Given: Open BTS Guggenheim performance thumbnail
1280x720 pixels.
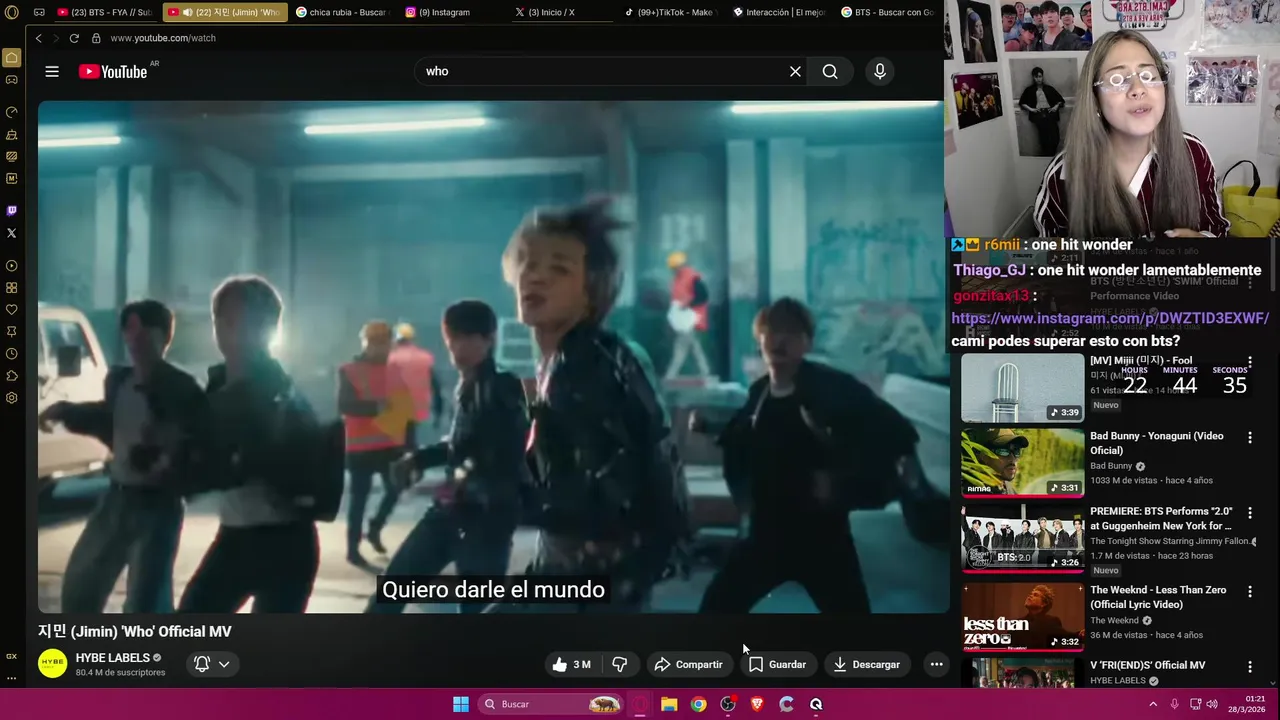Looking at the screenshot, I should (1022, 538).
